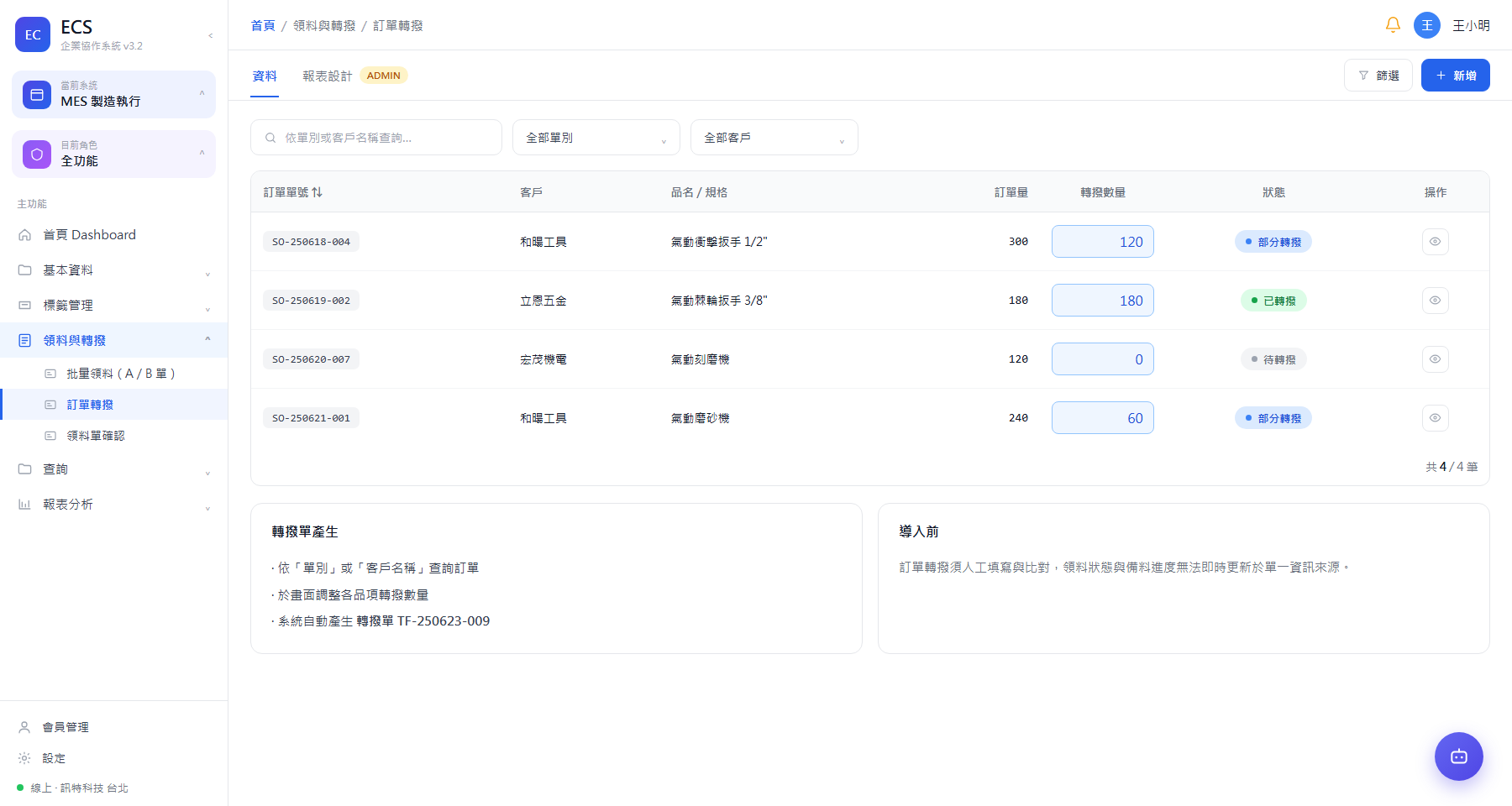Expand the 標籤管理 menu
The width and height of the screenshot is (1512, 806).
point(114,306)
